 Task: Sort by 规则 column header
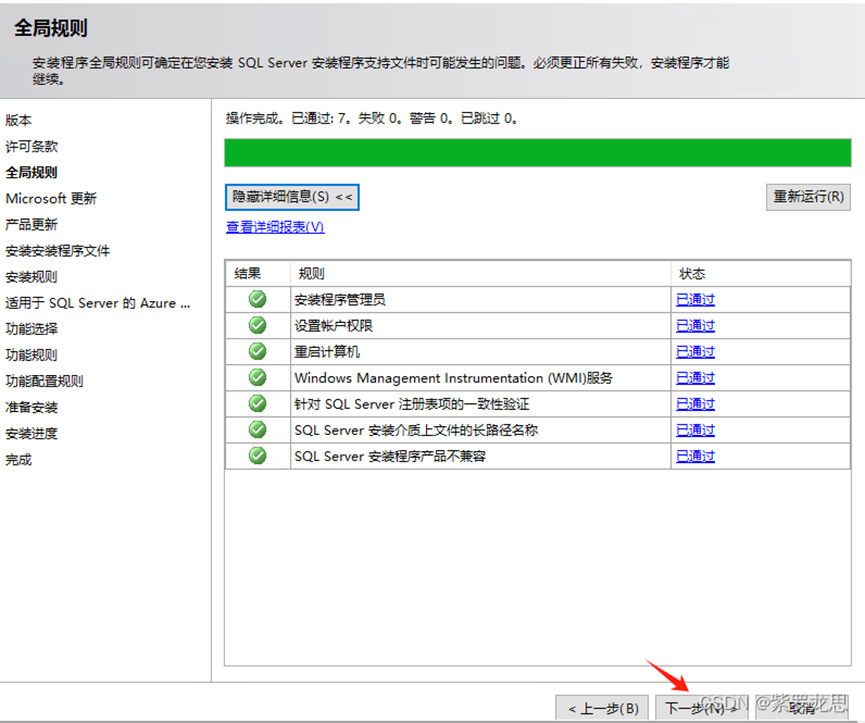480,274
